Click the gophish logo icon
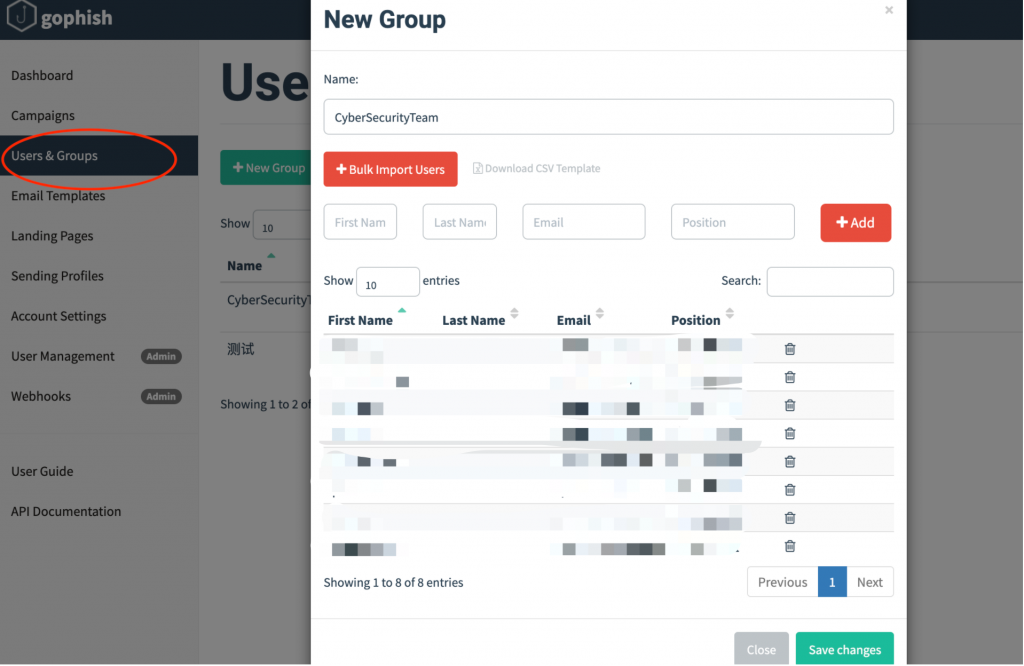The image size is (1024, 666). tap(22, 18)
